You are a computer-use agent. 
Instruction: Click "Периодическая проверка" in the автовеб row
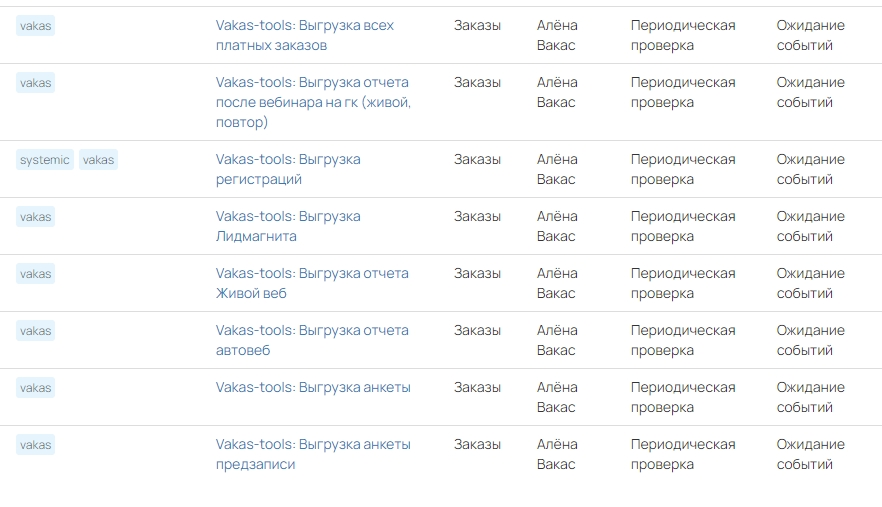(682, 340)
